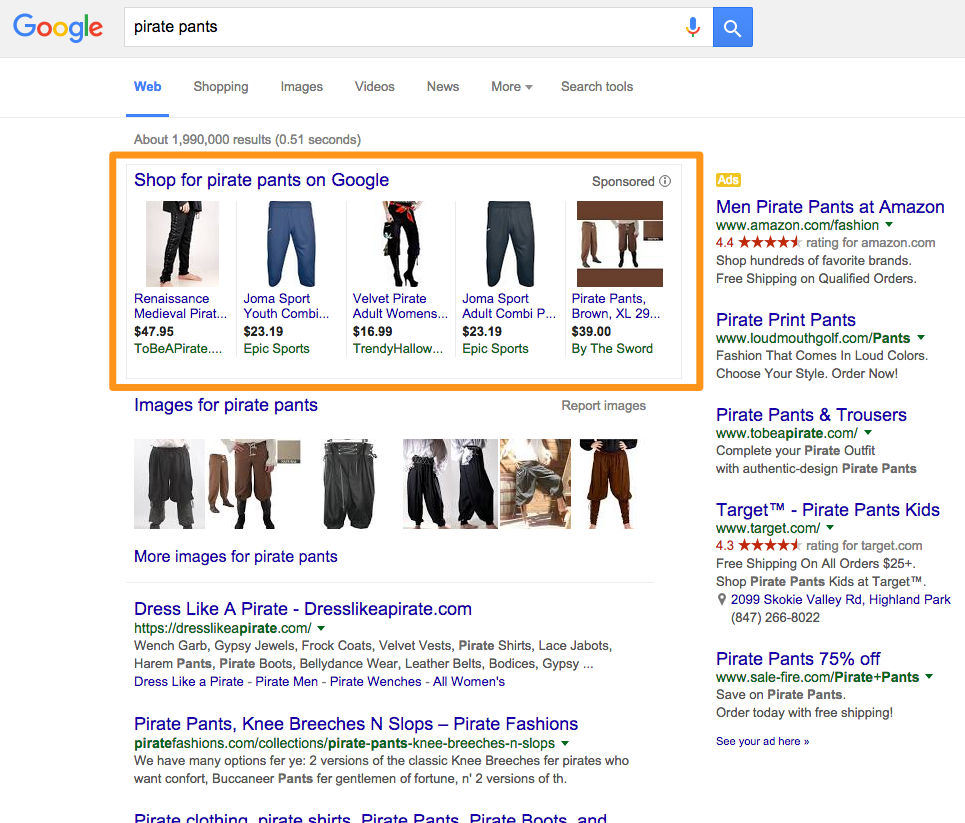The width and height of the screenshot is (965, 823).
Task: Open Joma Sport Youth Combi product image
Action: click(291, 244)
